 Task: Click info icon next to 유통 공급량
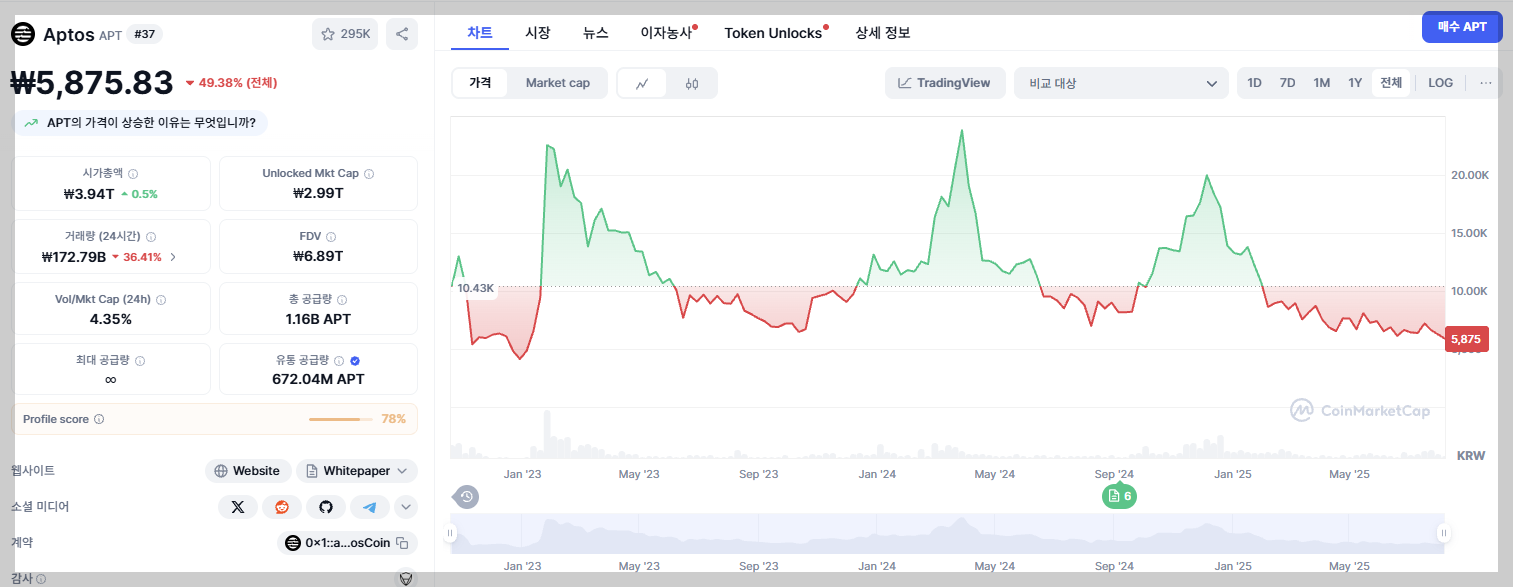[339, 361]
